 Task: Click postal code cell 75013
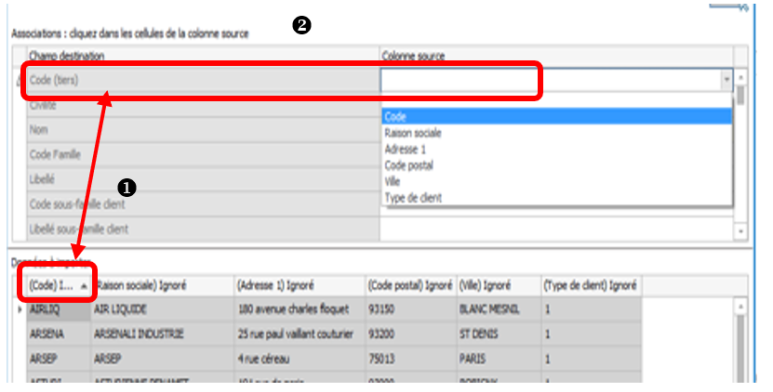[411, 359]
